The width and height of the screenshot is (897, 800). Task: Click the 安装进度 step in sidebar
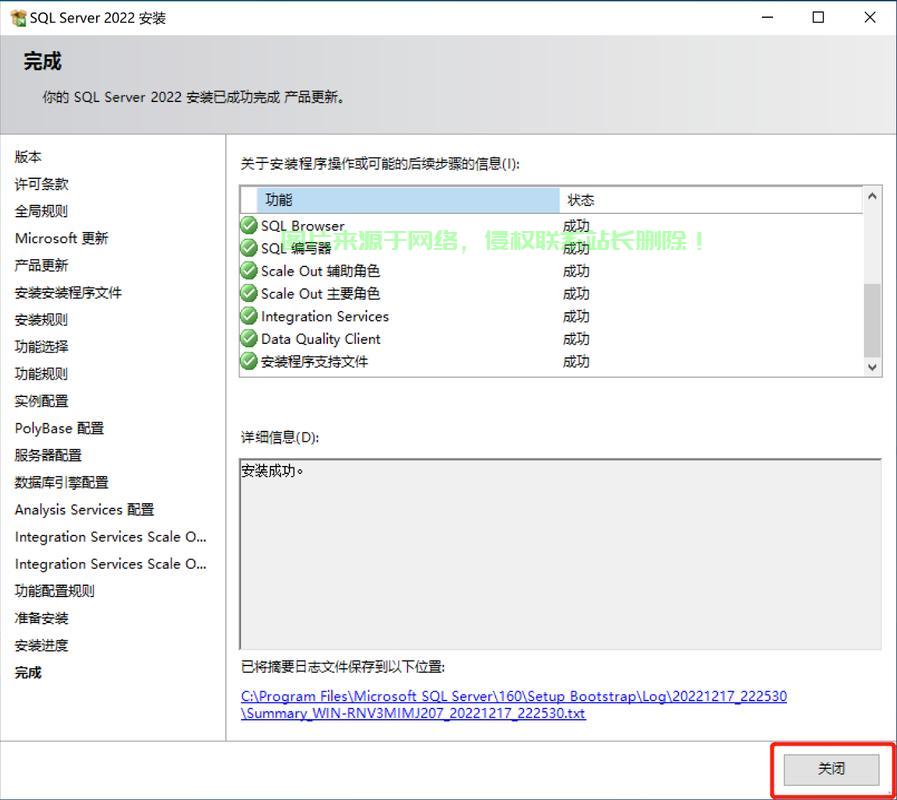click(41, 645)
